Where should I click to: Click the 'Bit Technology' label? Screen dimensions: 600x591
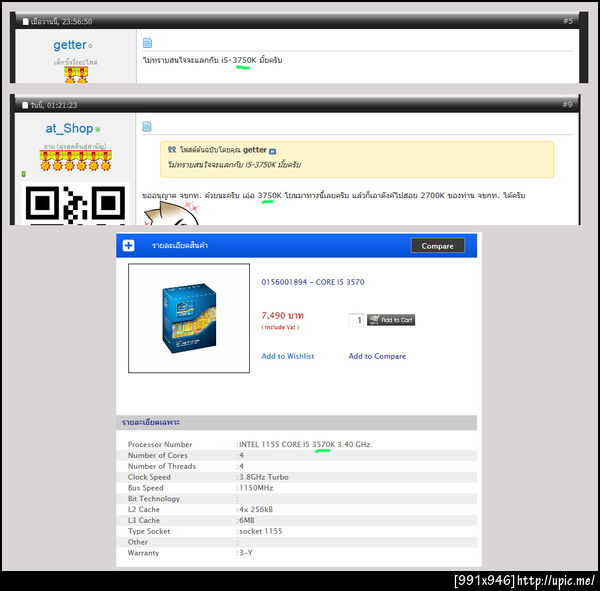click(x=154, y=499)
